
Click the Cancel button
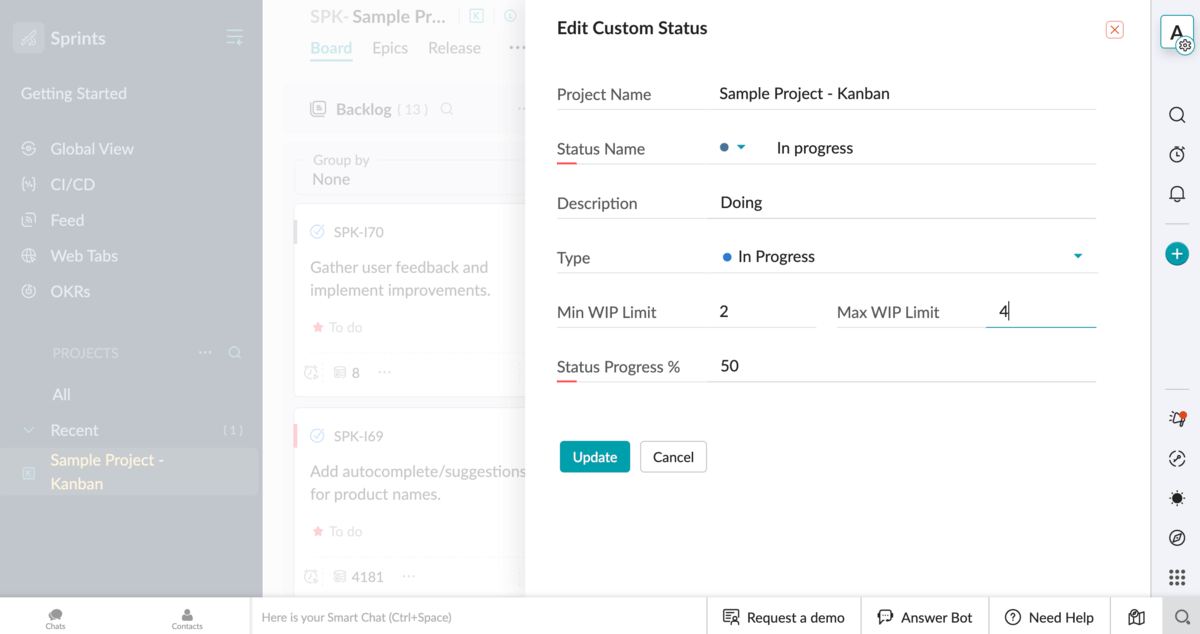pos(673,456)
